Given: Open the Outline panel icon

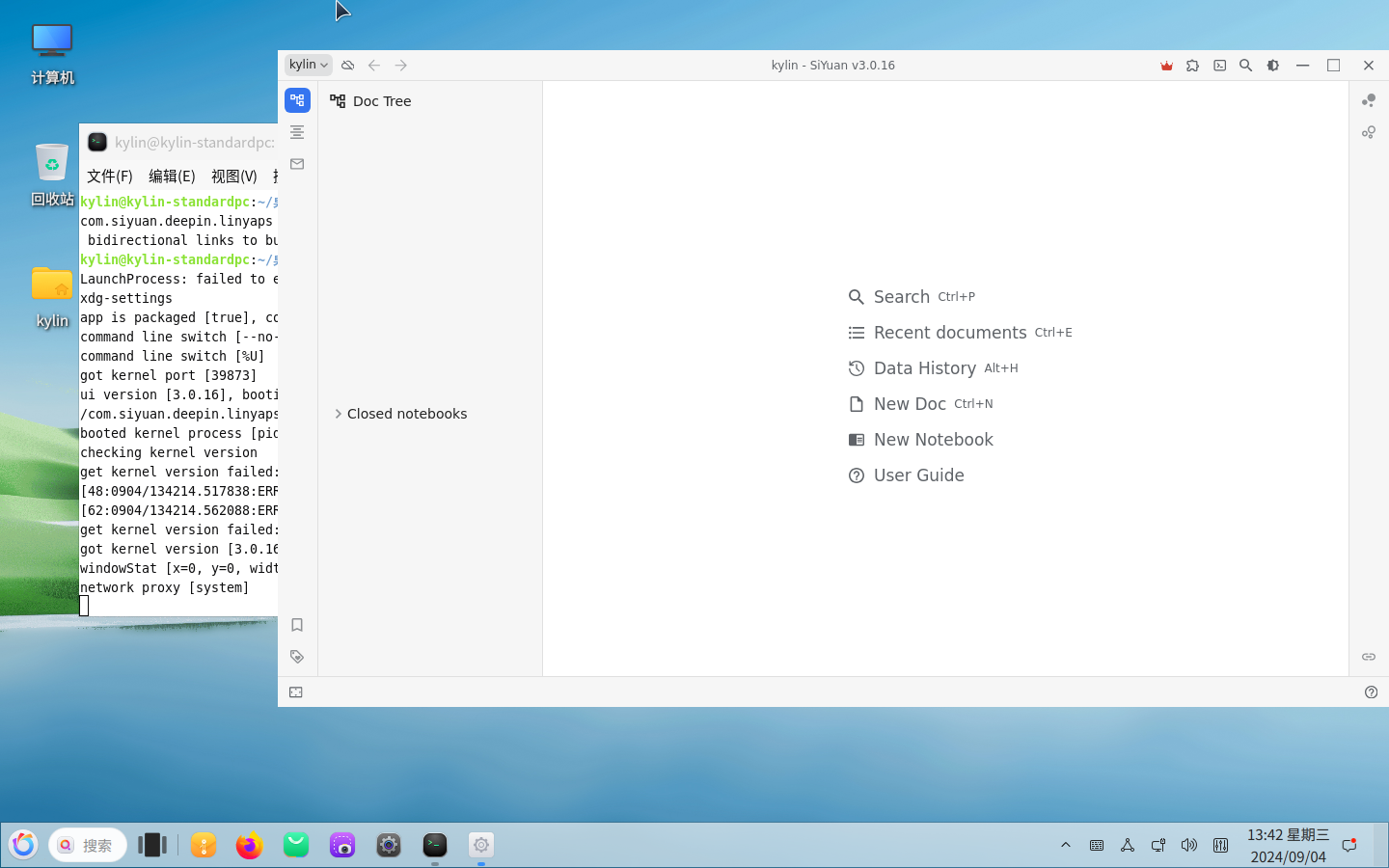Looking at the screenshot, I should coord(297,132).
